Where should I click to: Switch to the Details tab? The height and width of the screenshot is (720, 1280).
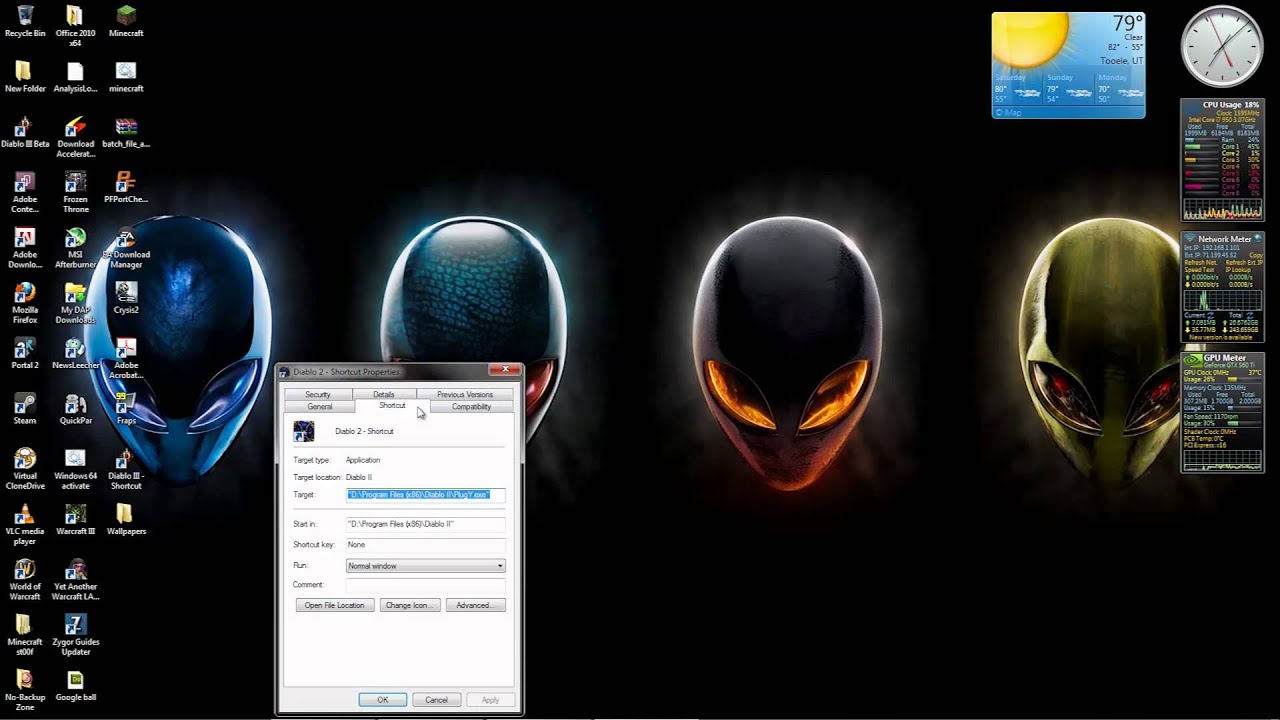click(384, 394)
